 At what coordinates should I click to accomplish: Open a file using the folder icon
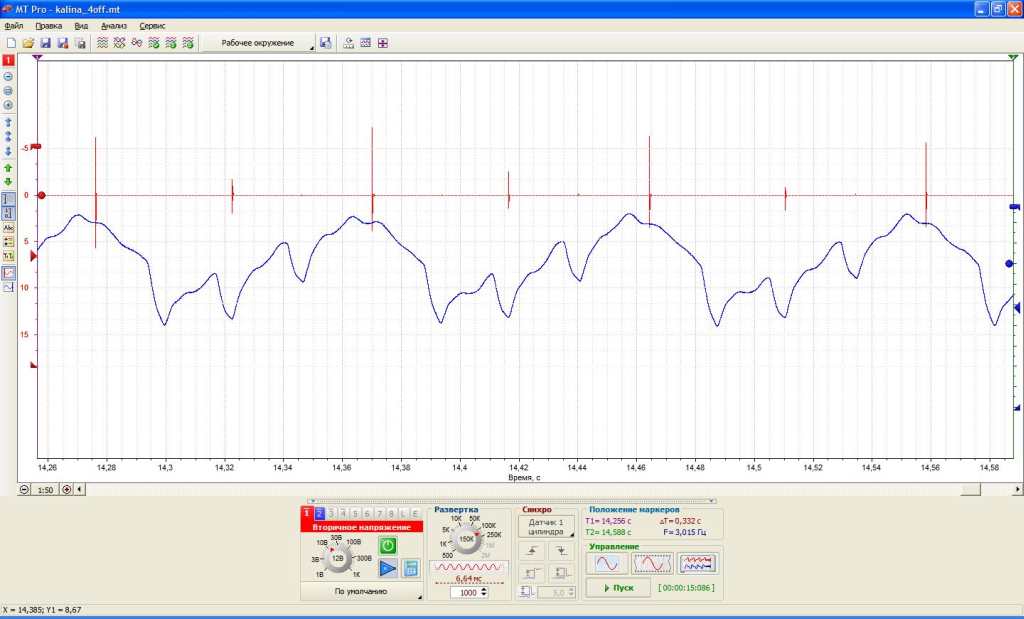pyautogui.click(x=28, y=43)
